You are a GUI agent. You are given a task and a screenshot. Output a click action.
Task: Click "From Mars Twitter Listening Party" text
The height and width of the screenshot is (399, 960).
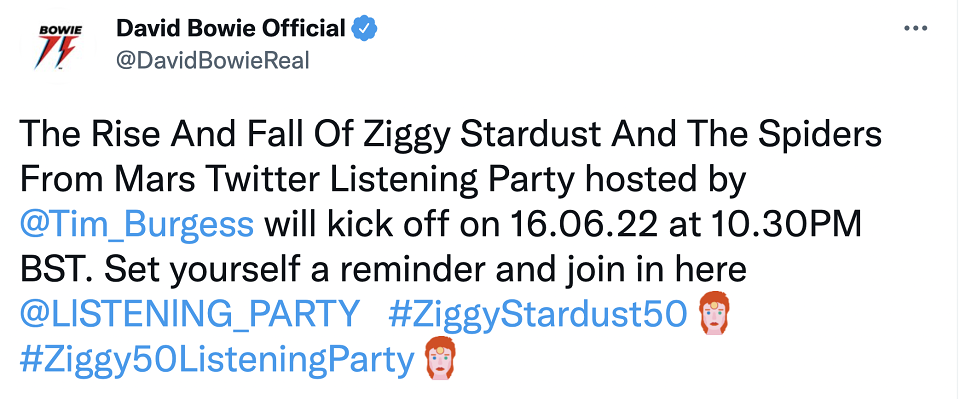click(x=298, y=181)
